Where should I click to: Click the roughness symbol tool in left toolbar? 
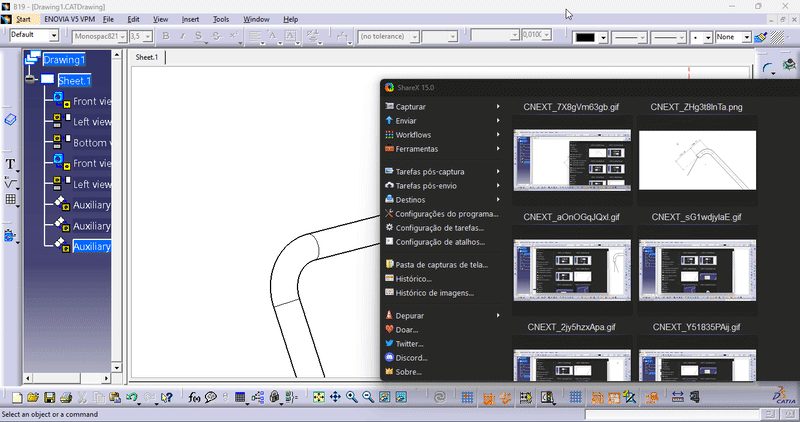(x=10, y=183)
